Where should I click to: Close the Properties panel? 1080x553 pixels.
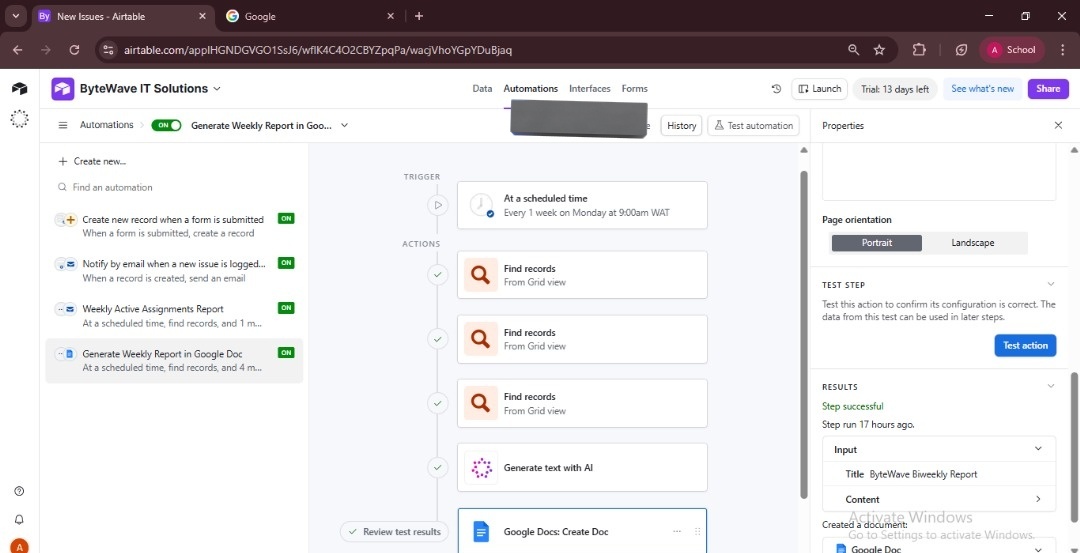point(1059,125)
